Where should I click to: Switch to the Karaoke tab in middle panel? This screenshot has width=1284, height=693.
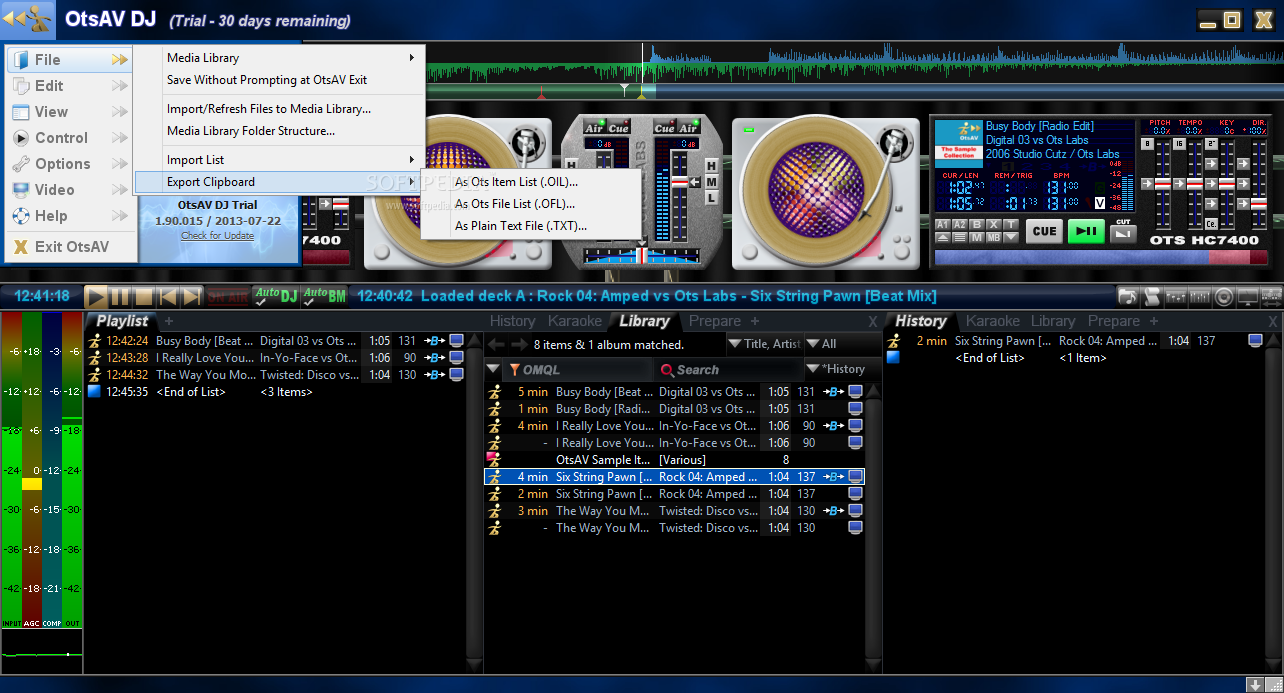[575, 321]
